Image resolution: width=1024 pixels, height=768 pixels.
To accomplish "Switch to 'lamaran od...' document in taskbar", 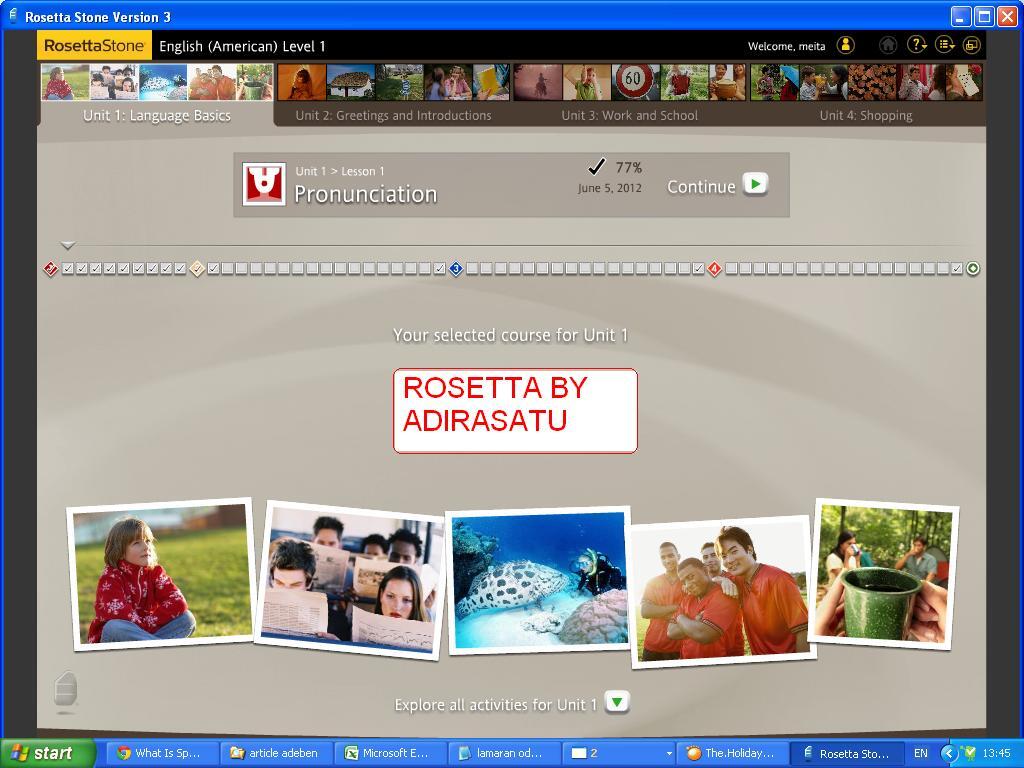I will [x=504, y=753].
